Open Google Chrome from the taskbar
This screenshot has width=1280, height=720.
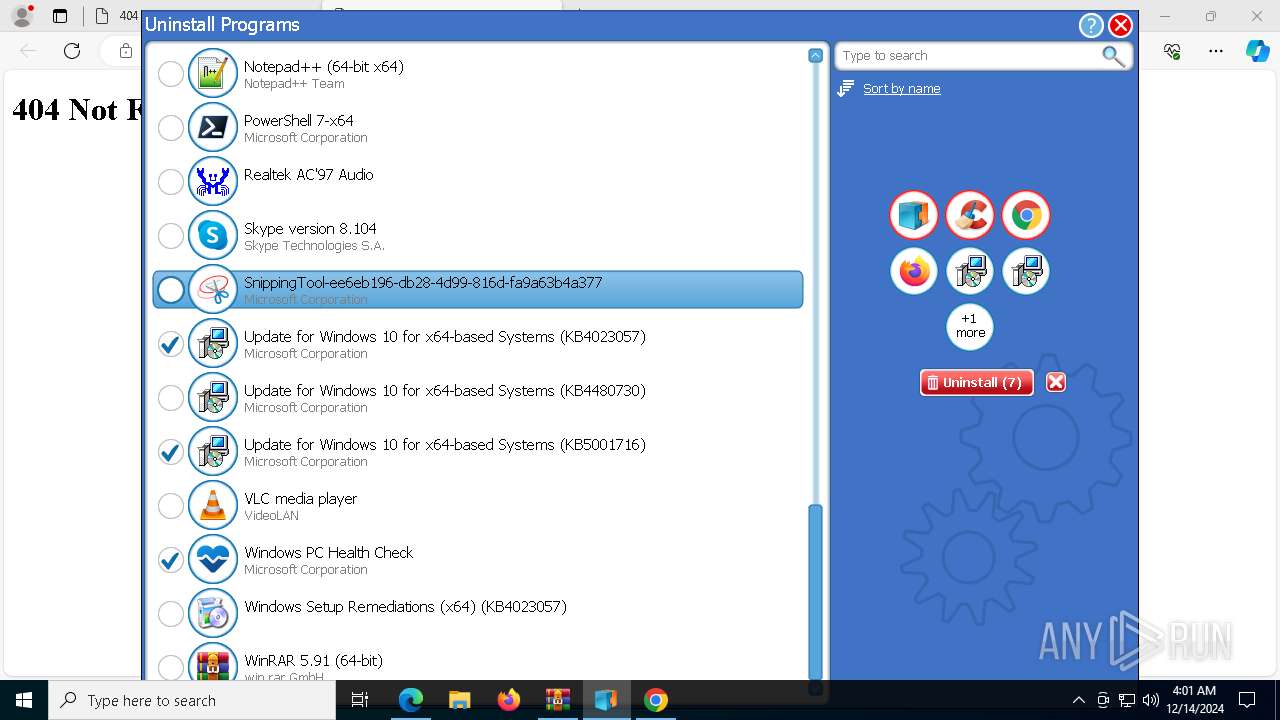[x=656, y=700]
